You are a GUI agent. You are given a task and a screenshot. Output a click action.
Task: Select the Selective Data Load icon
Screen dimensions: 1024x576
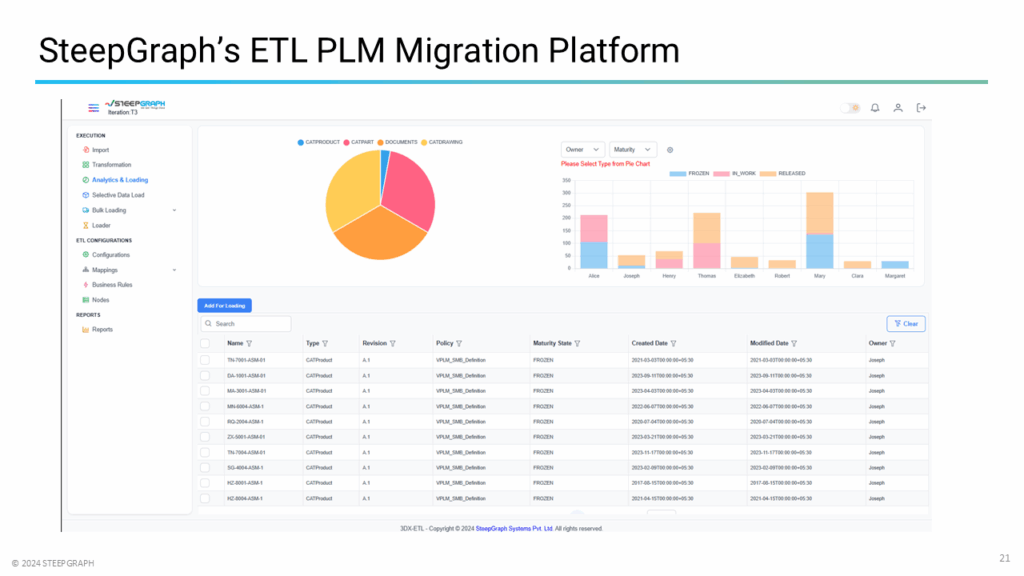pos(85,194)
